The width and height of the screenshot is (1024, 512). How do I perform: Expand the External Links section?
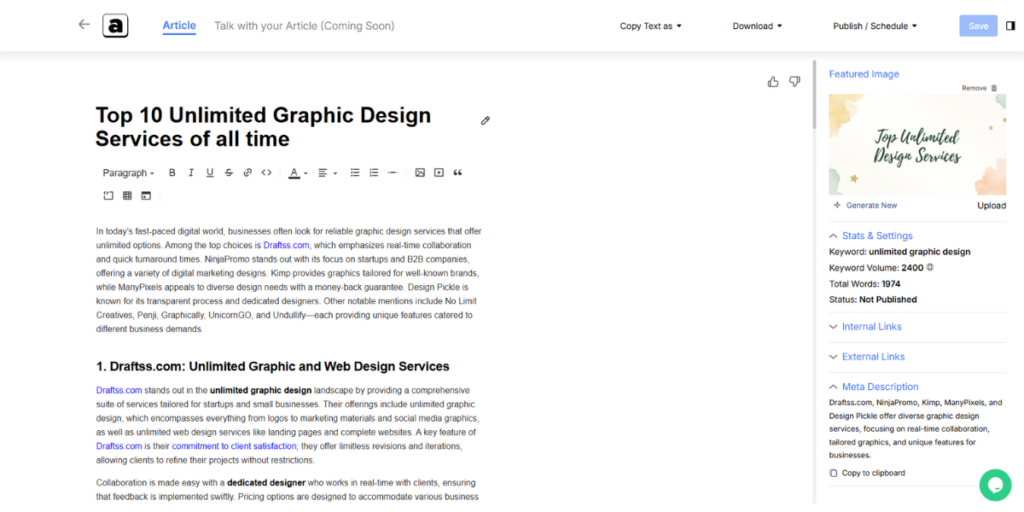pyautogui.click(x=867, y=357)
